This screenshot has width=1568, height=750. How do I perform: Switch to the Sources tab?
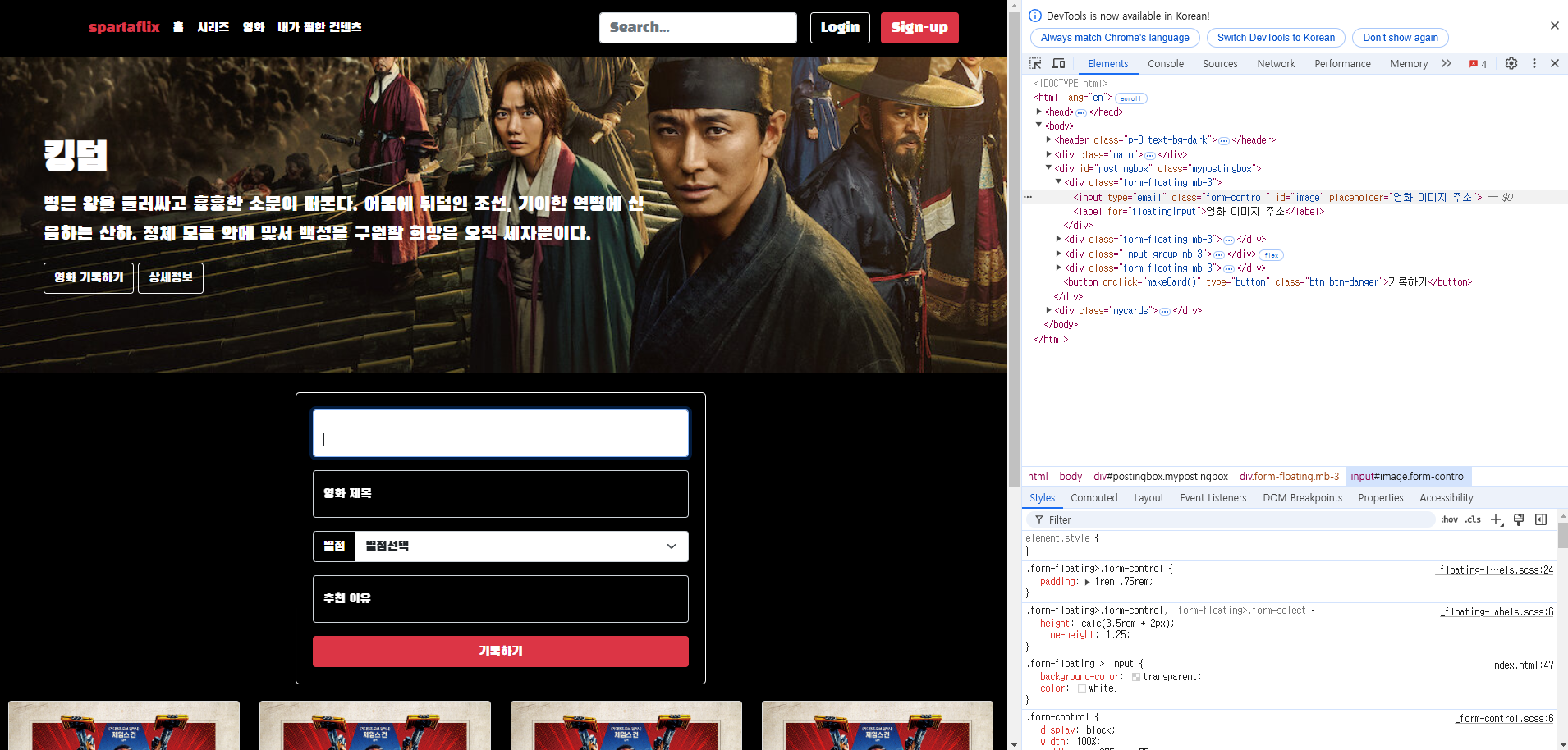coord(1220,63)
